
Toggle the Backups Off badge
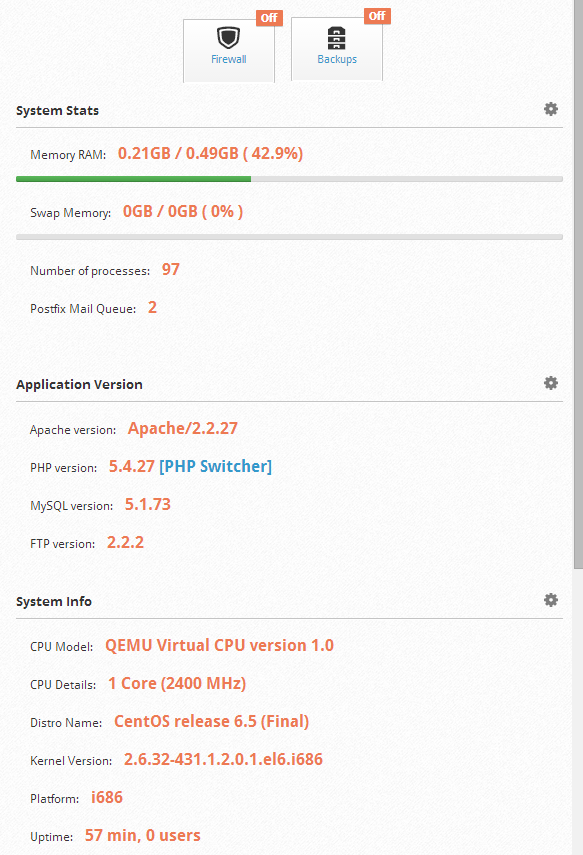click(377, 16)
